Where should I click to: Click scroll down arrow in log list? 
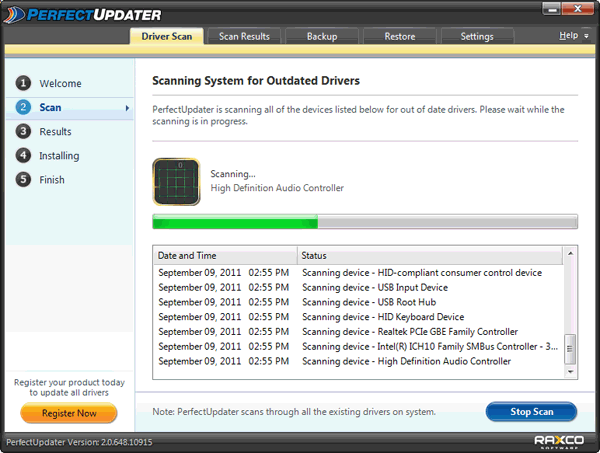(x=570, y=371)
